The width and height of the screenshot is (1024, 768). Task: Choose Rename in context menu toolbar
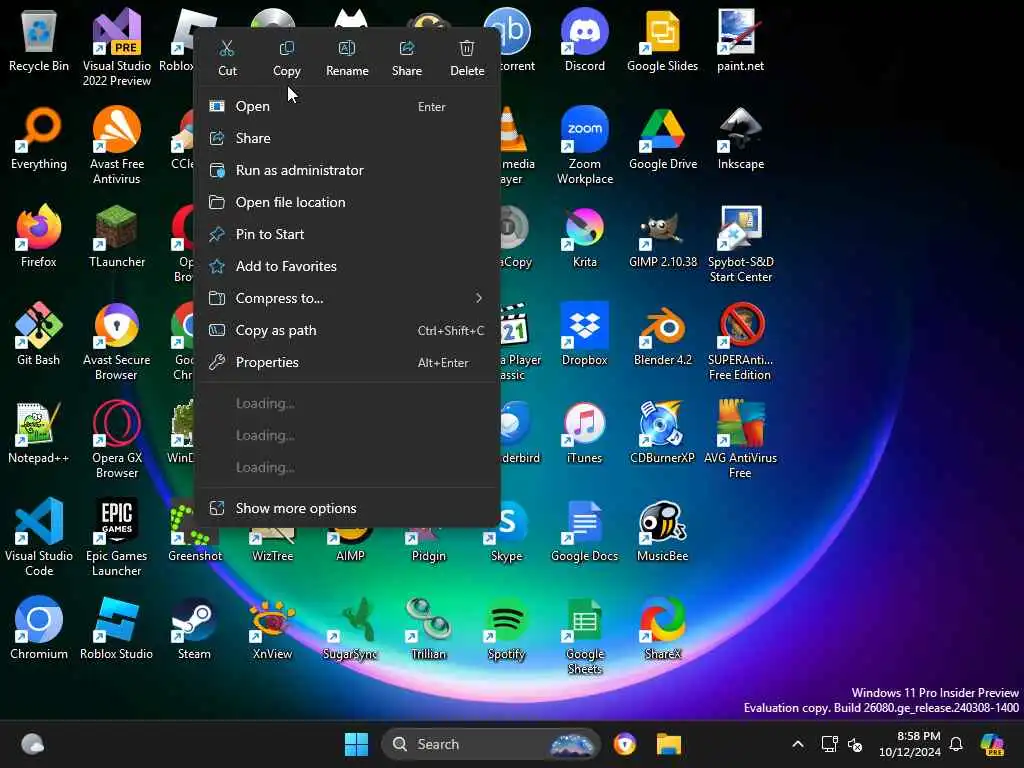click(347, 58)
